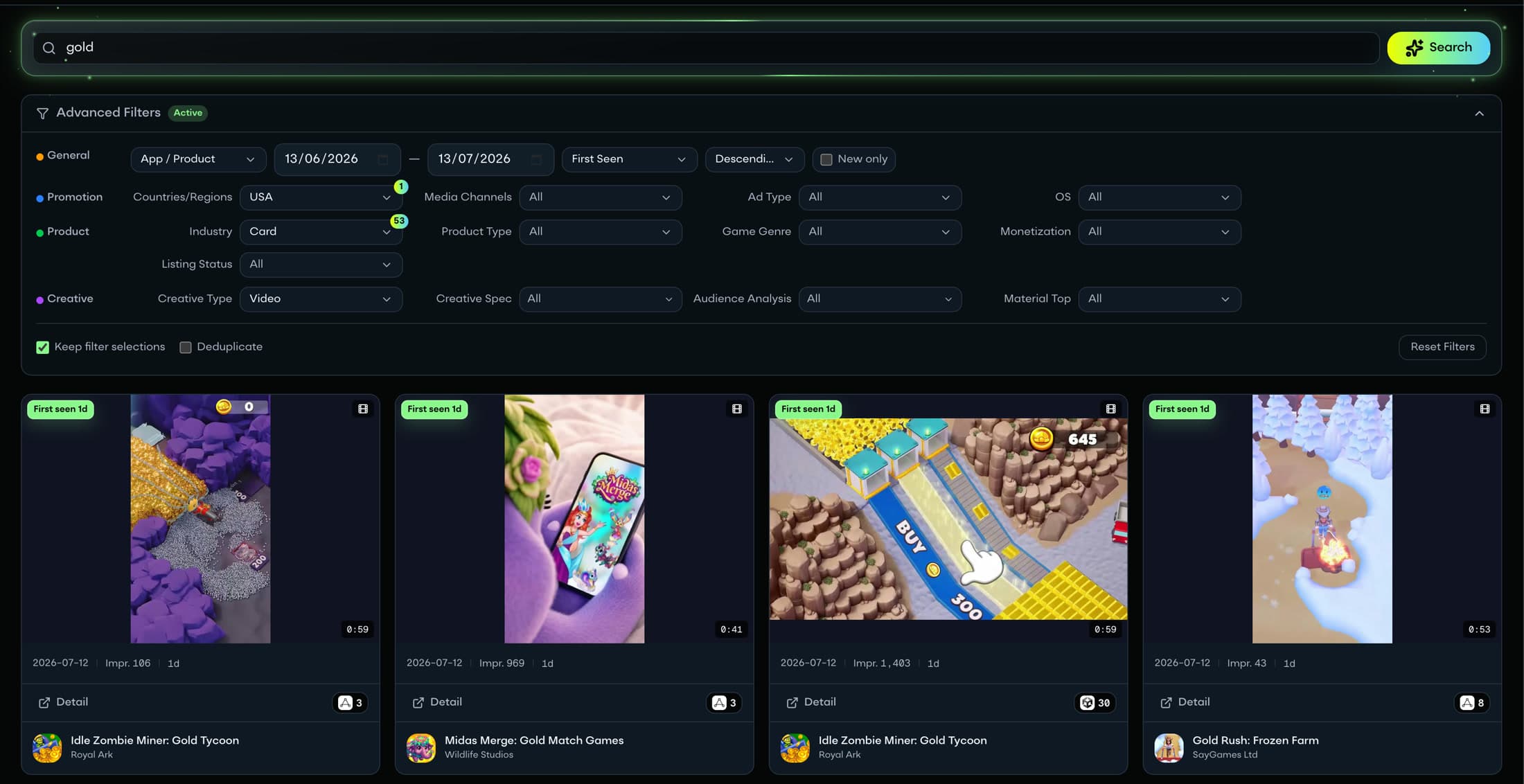Screen dimensions: 1524x784
Task: Click Royal Ark under first card
Action: [91, 755]
